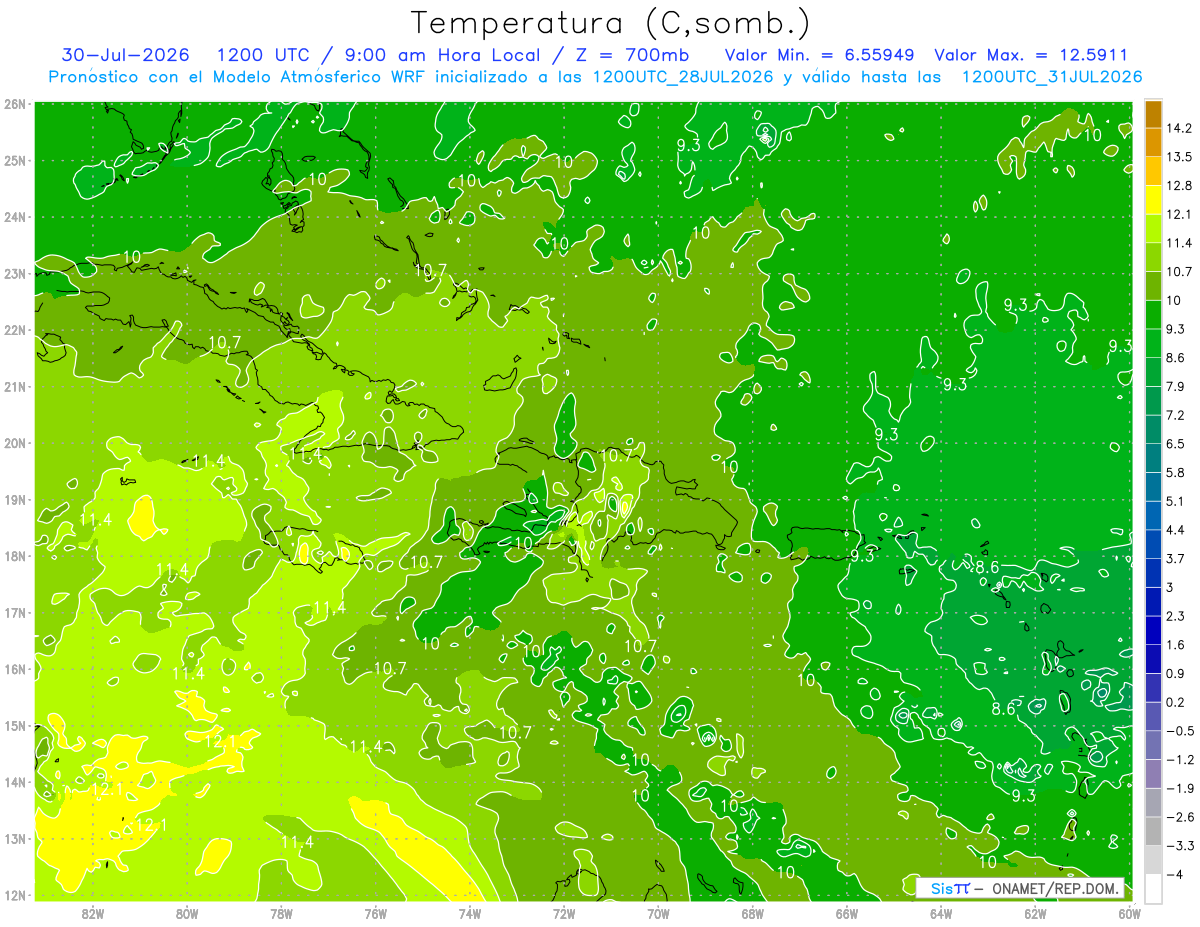Viewport: 1200px width, 927px height.
Task: Pick the orange-brown swatch above 14.2
Action: coord(1153,114)
